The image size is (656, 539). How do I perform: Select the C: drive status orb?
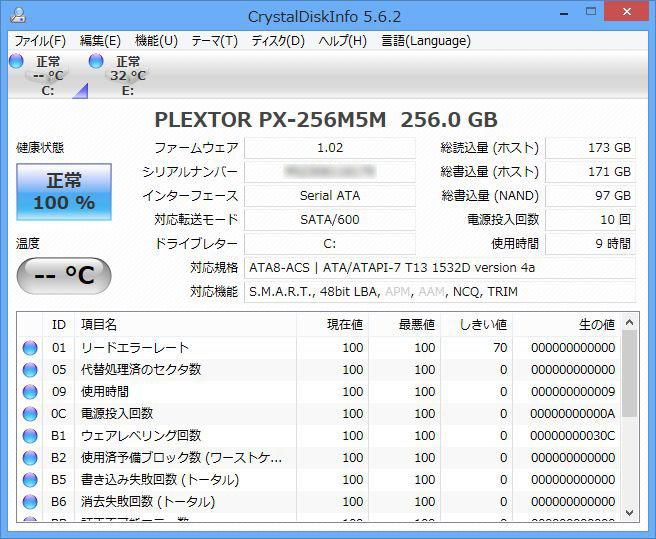[x=16, y=62]
